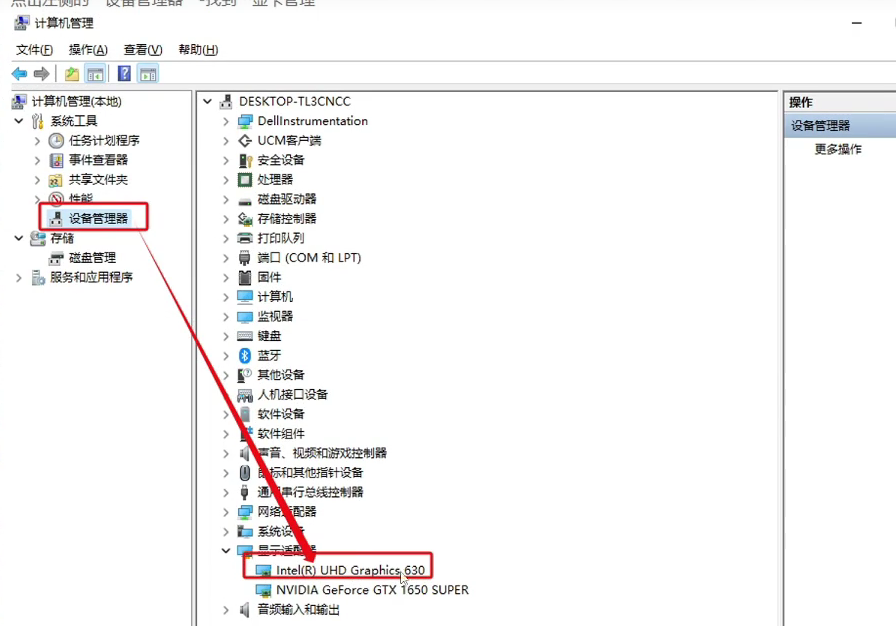Open the 文件(F) menu
Viewport: 896px width, 626px height.
(x=34, y=50)
